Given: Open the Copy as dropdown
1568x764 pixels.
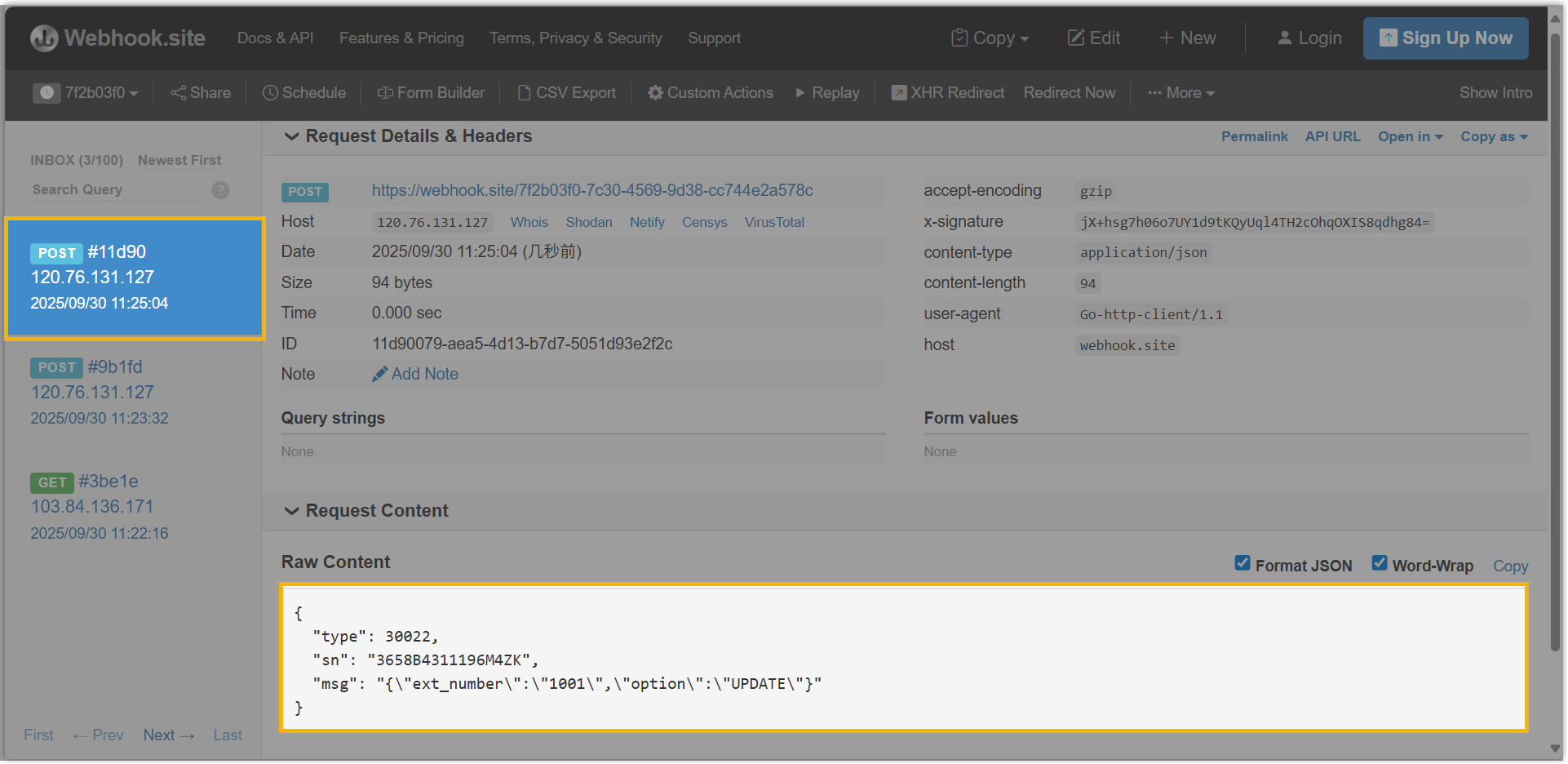Looking at the screenshot, I should pos(1494,136).
